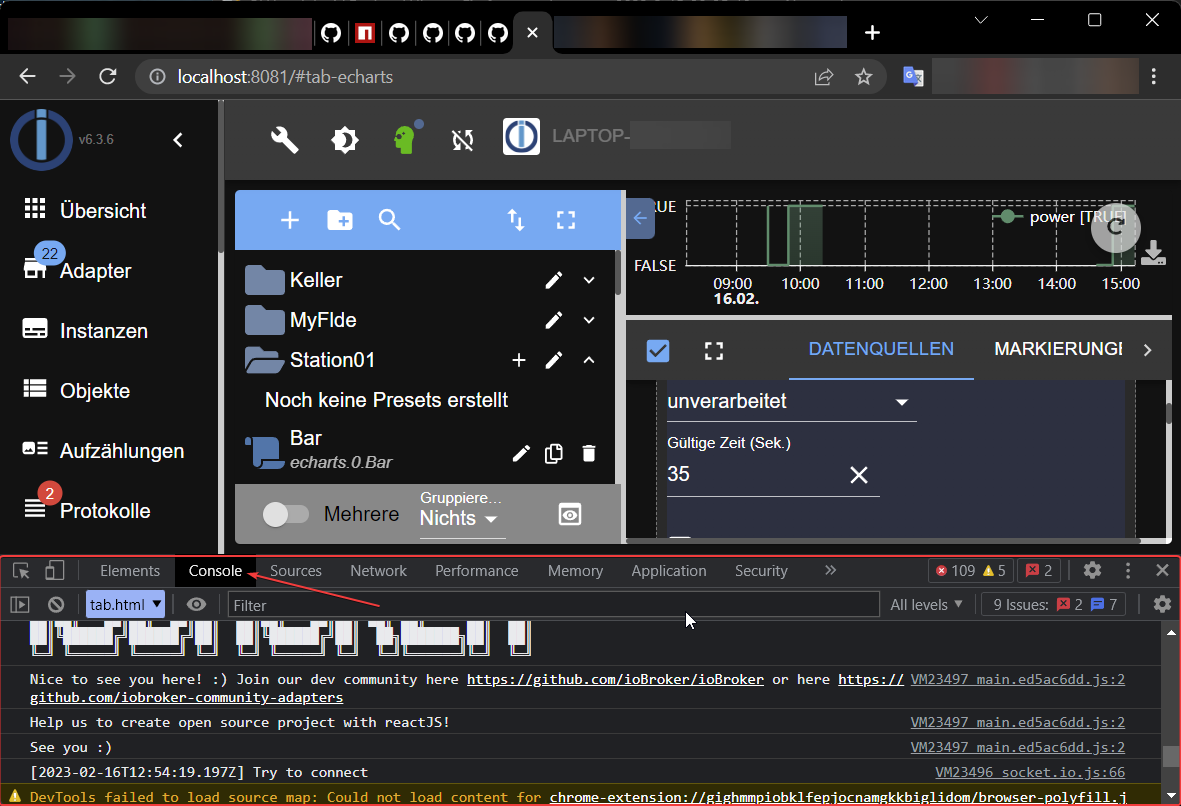The image size is (1181, 806).
Task: Edit the Keller folder name
Action: [554, 280]
